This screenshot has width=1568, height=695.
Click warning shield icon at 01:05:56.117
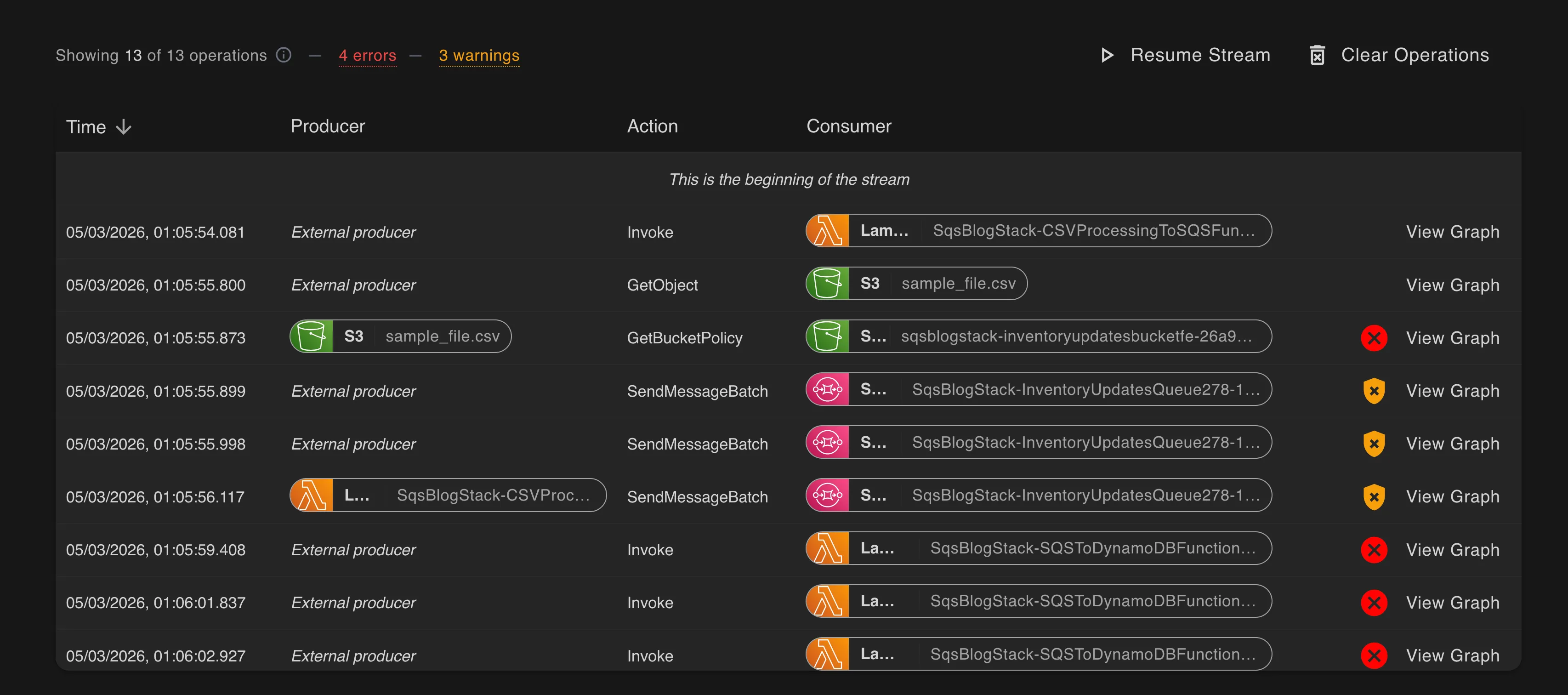coord(1374,496)
